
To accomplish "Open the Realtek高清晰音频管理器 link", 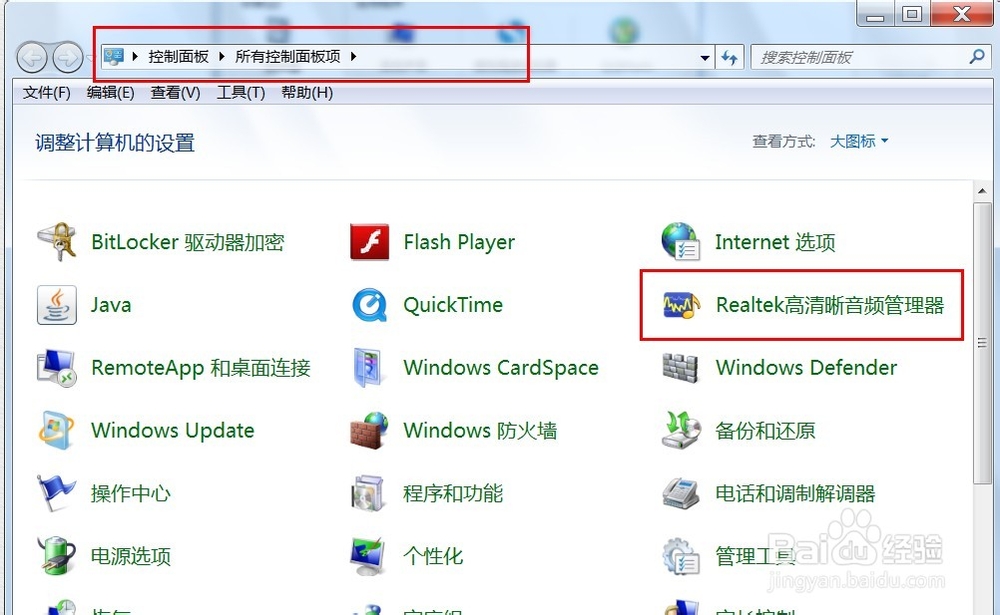I will pyautogui.click(x=830, y=305).
